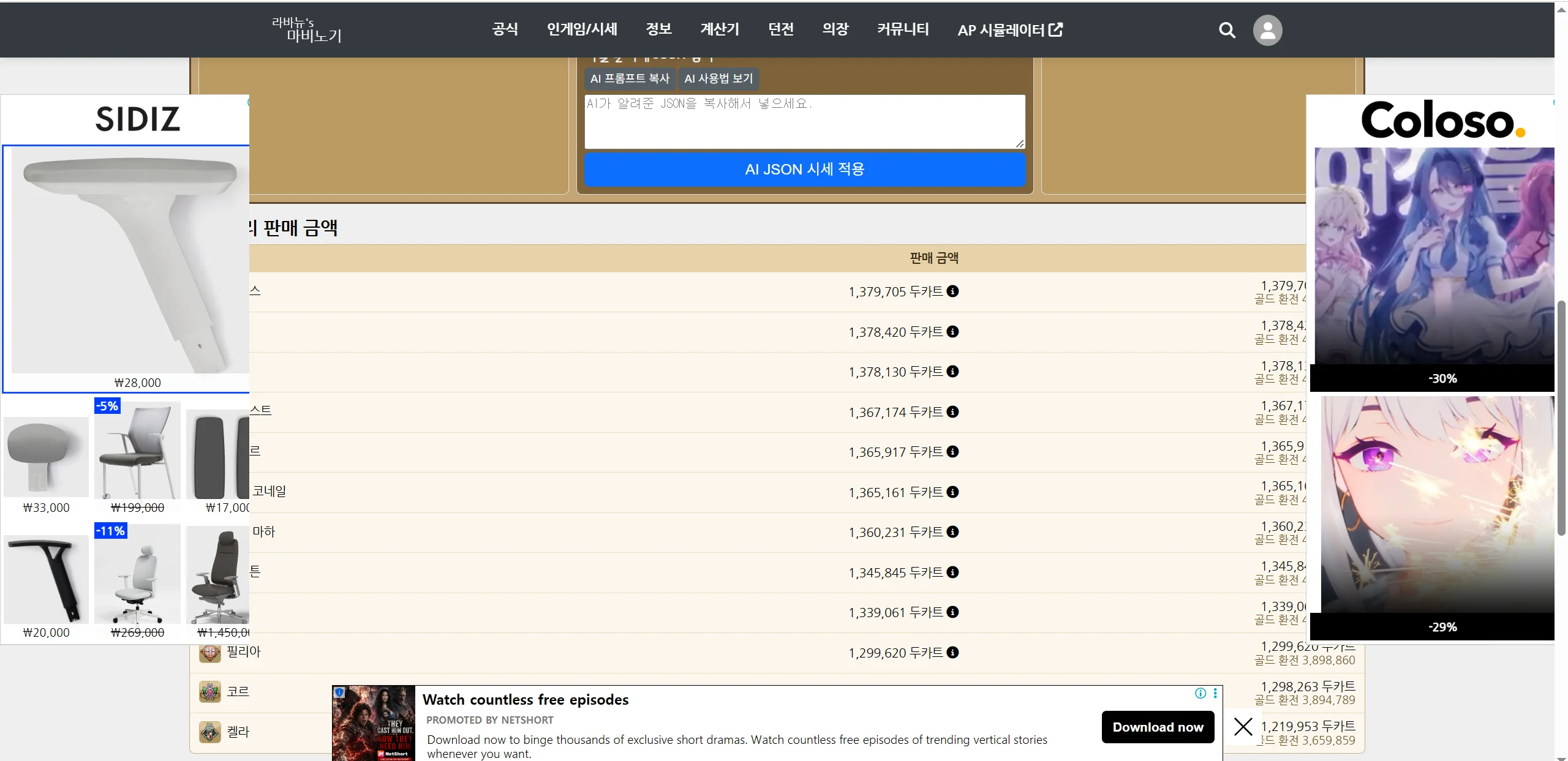This screenshot has width=1568, height=761.
Task: Click info icon next to 1,379,705 두카트
Action: [952, 291]
